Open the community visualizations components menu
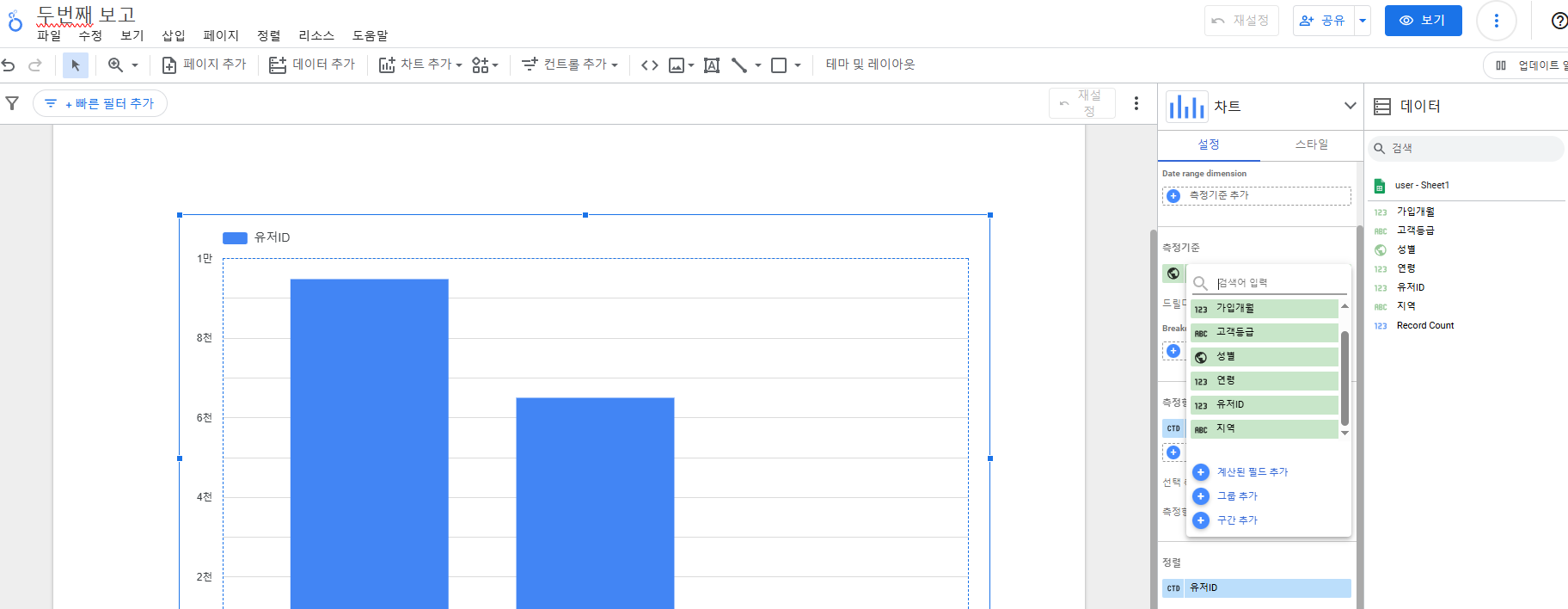Image resolution: width=1568 pixels, height=609 pixels. (485, 65)
